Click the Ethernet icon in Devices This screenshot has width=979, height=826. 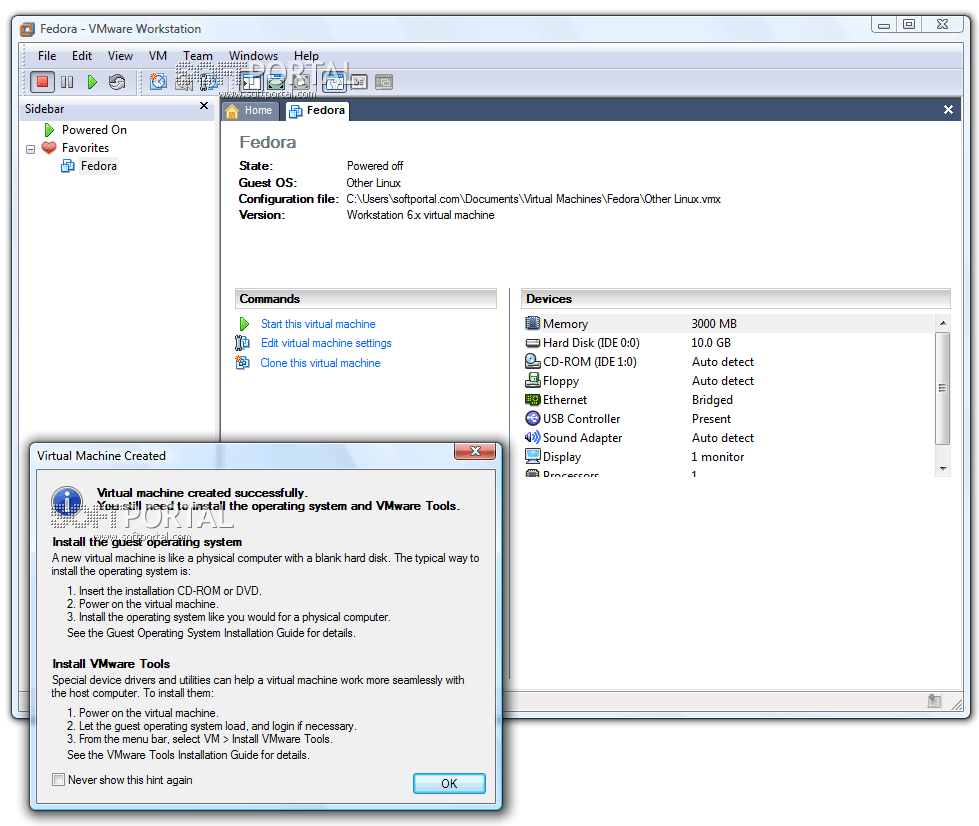pos(533,400)
